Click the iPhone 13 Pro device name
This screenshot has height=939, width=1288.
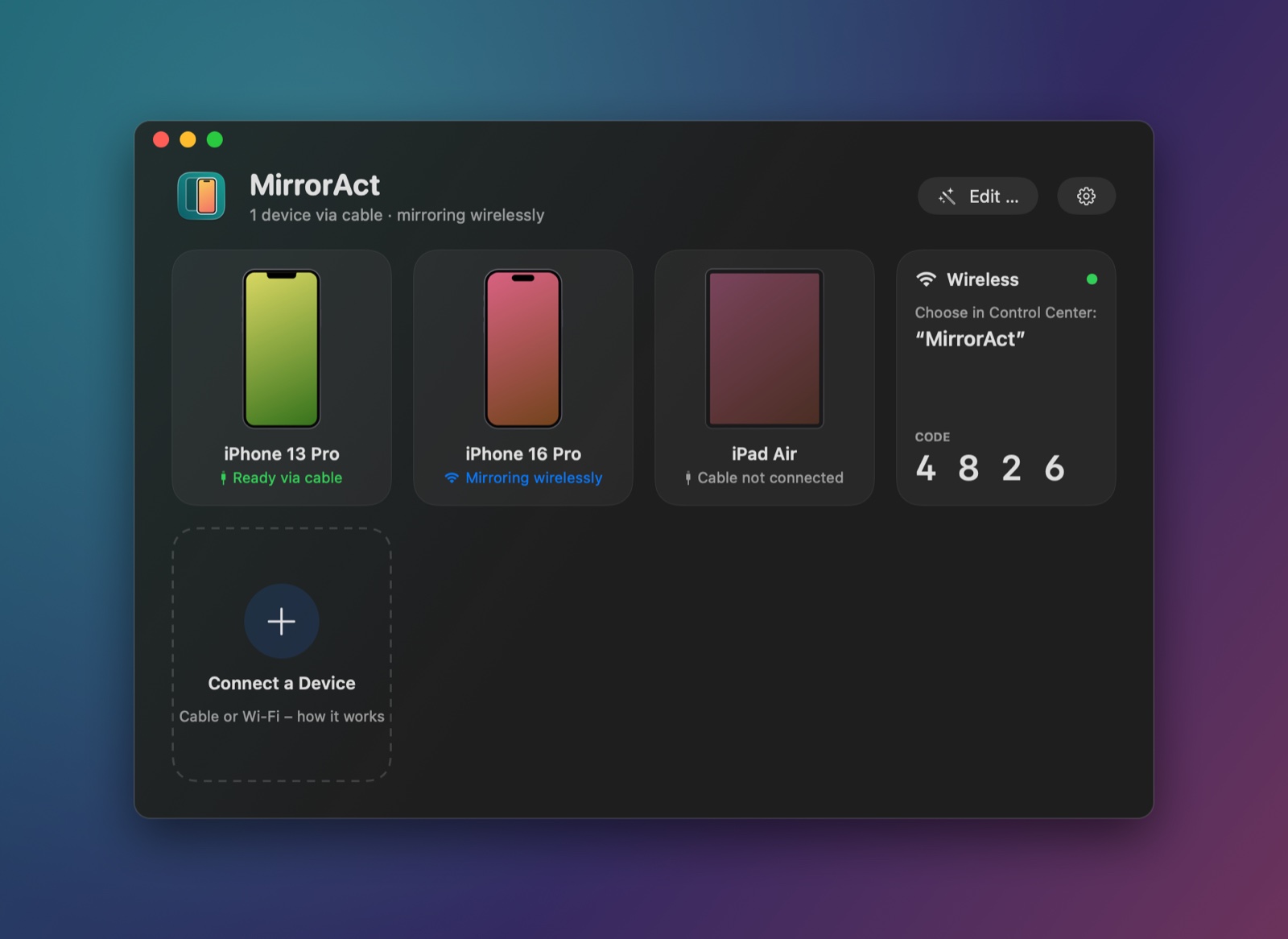(282, 453)
